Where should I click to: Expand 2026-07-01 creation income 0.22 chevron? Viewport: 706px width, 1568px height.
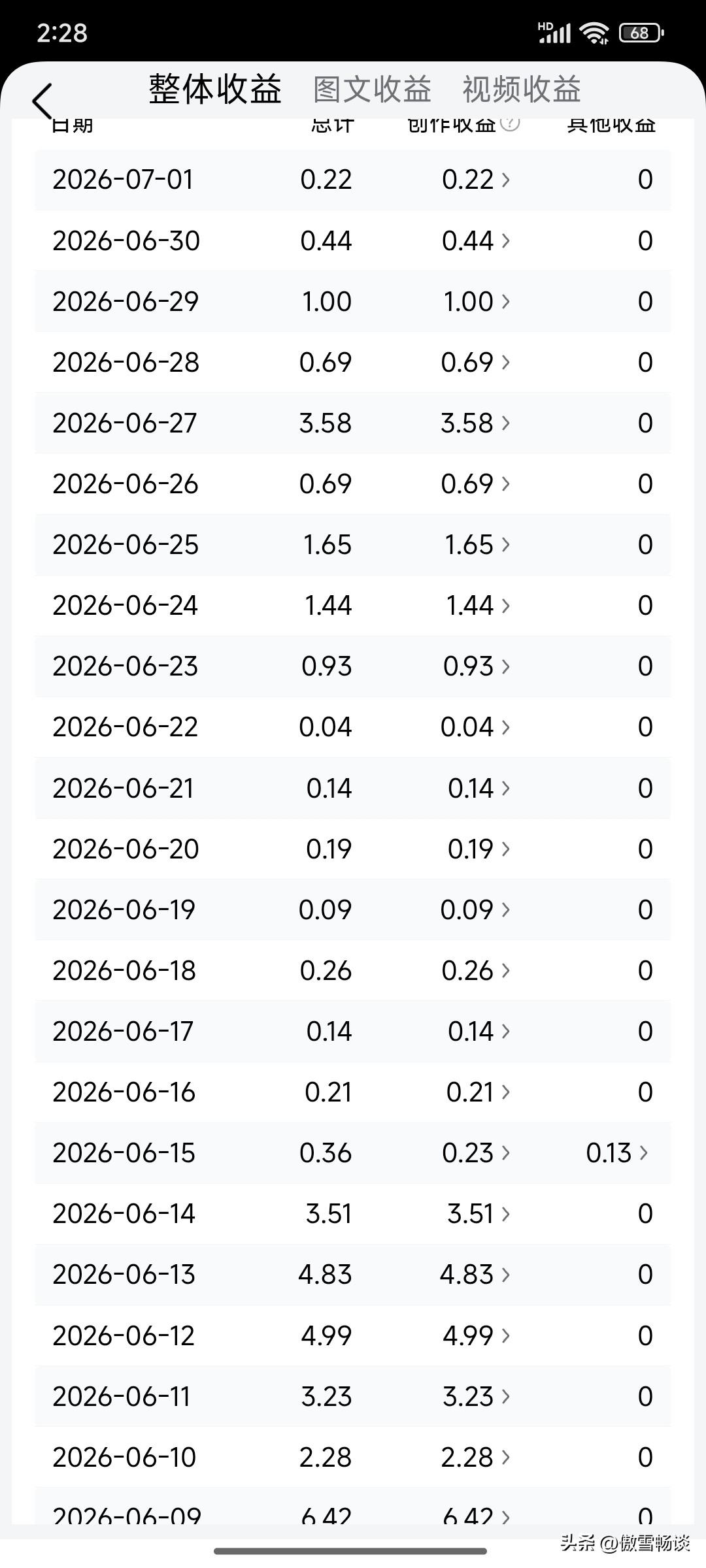pyautogui.click(x=505, y=180)
